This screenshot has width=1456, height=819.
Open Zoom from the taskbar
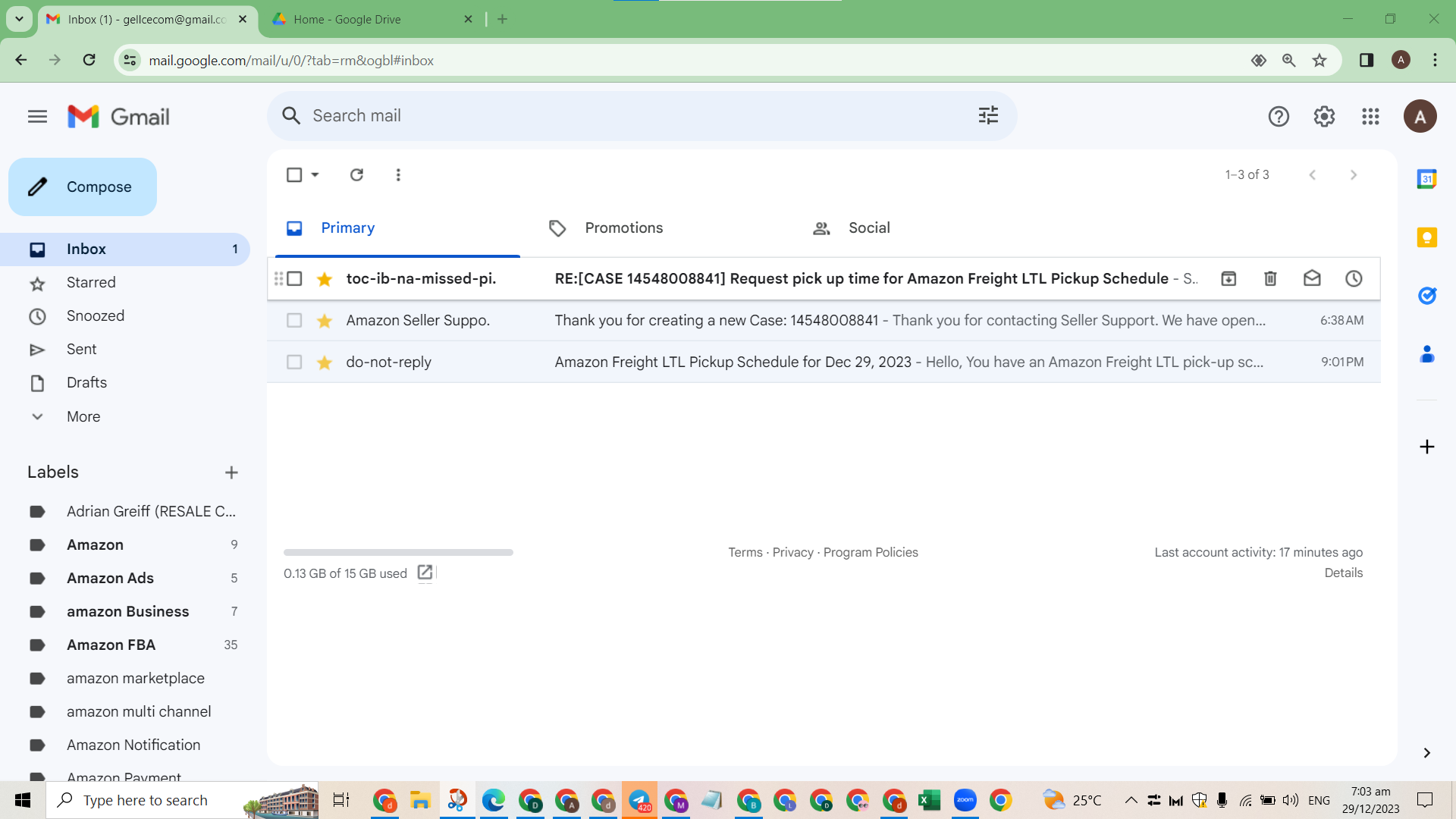965,800
